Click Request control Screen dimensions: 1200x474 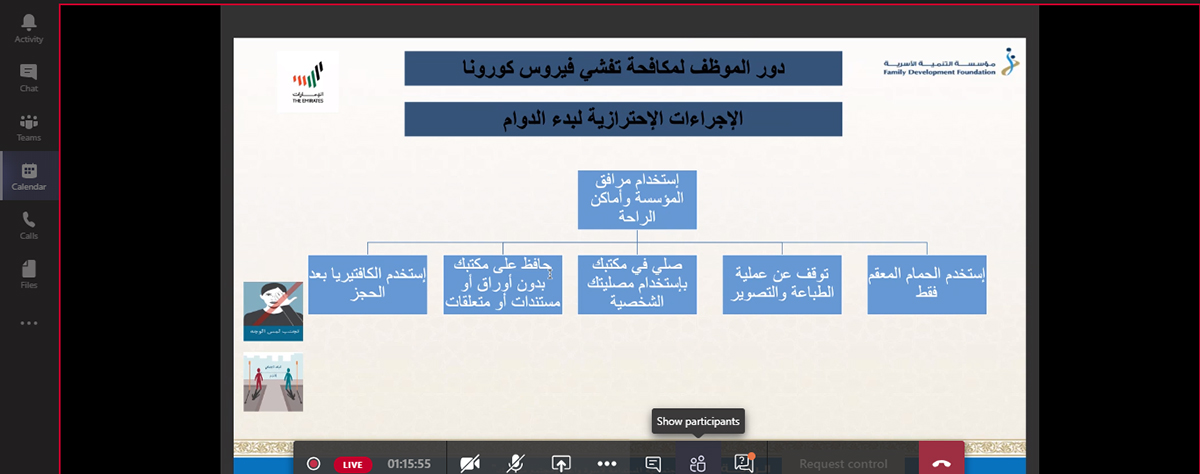click(843, 464)
